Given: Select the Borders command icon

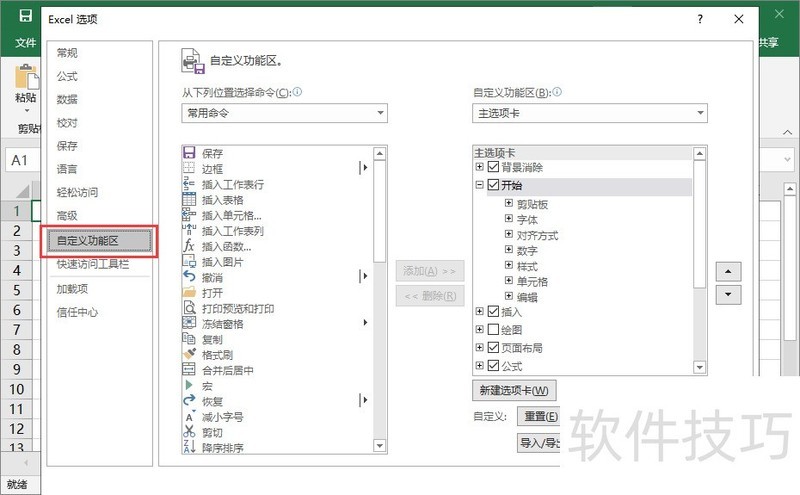Looking at the screenshot, I should point(189,168).
